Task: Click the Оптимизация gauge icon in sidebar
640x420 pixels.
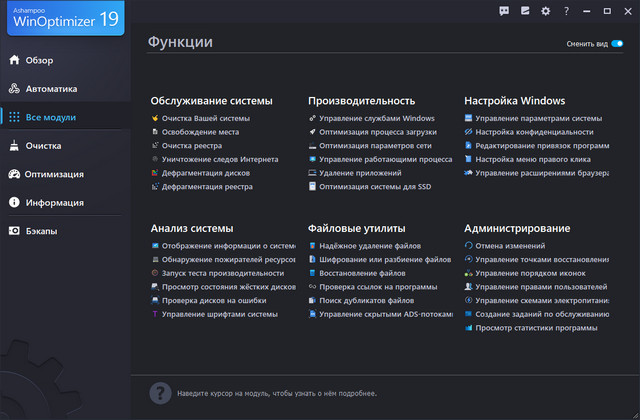Action: click(14, 174)
